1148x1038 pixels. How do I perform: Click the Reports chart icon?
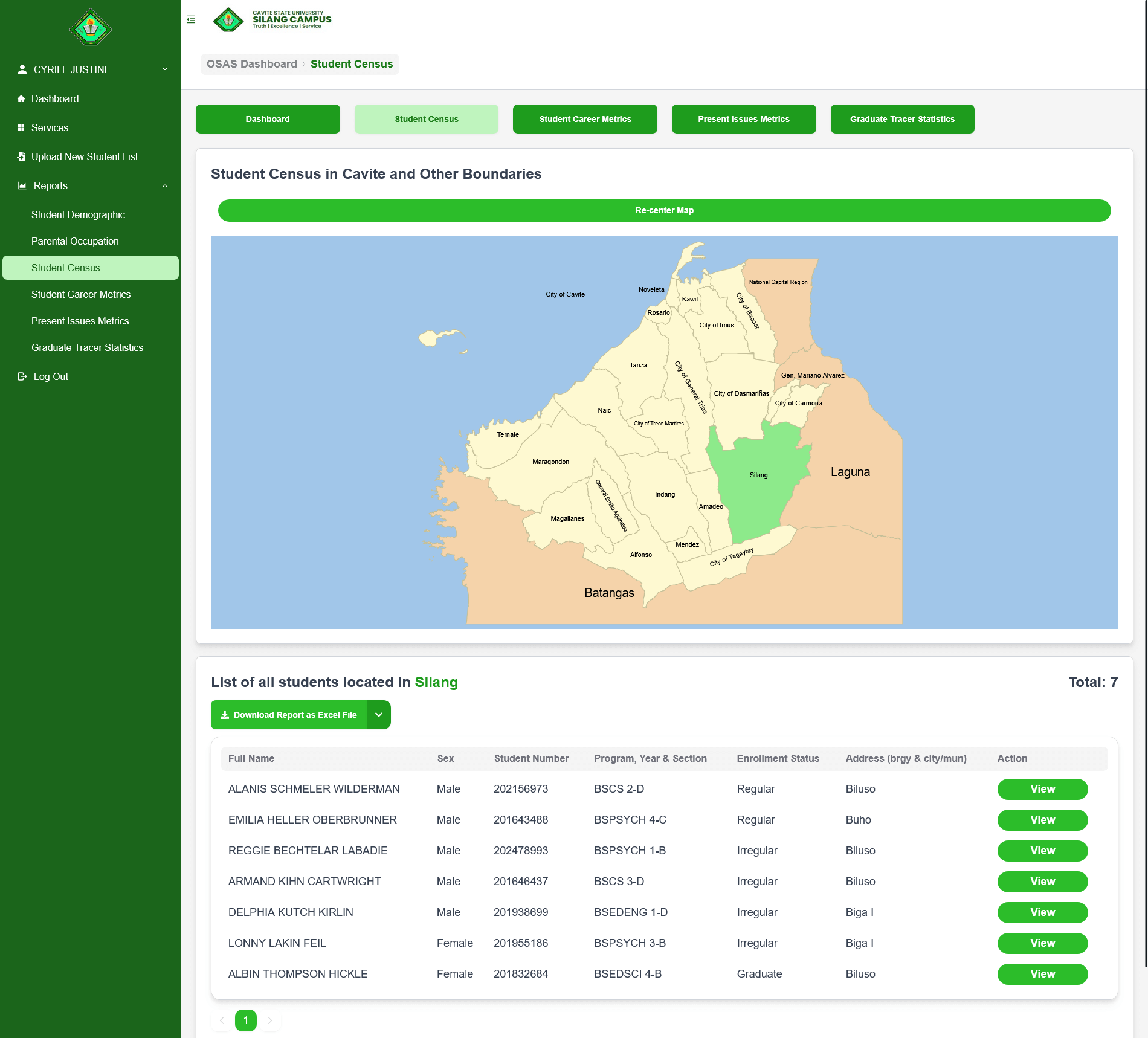pos(22,185)
